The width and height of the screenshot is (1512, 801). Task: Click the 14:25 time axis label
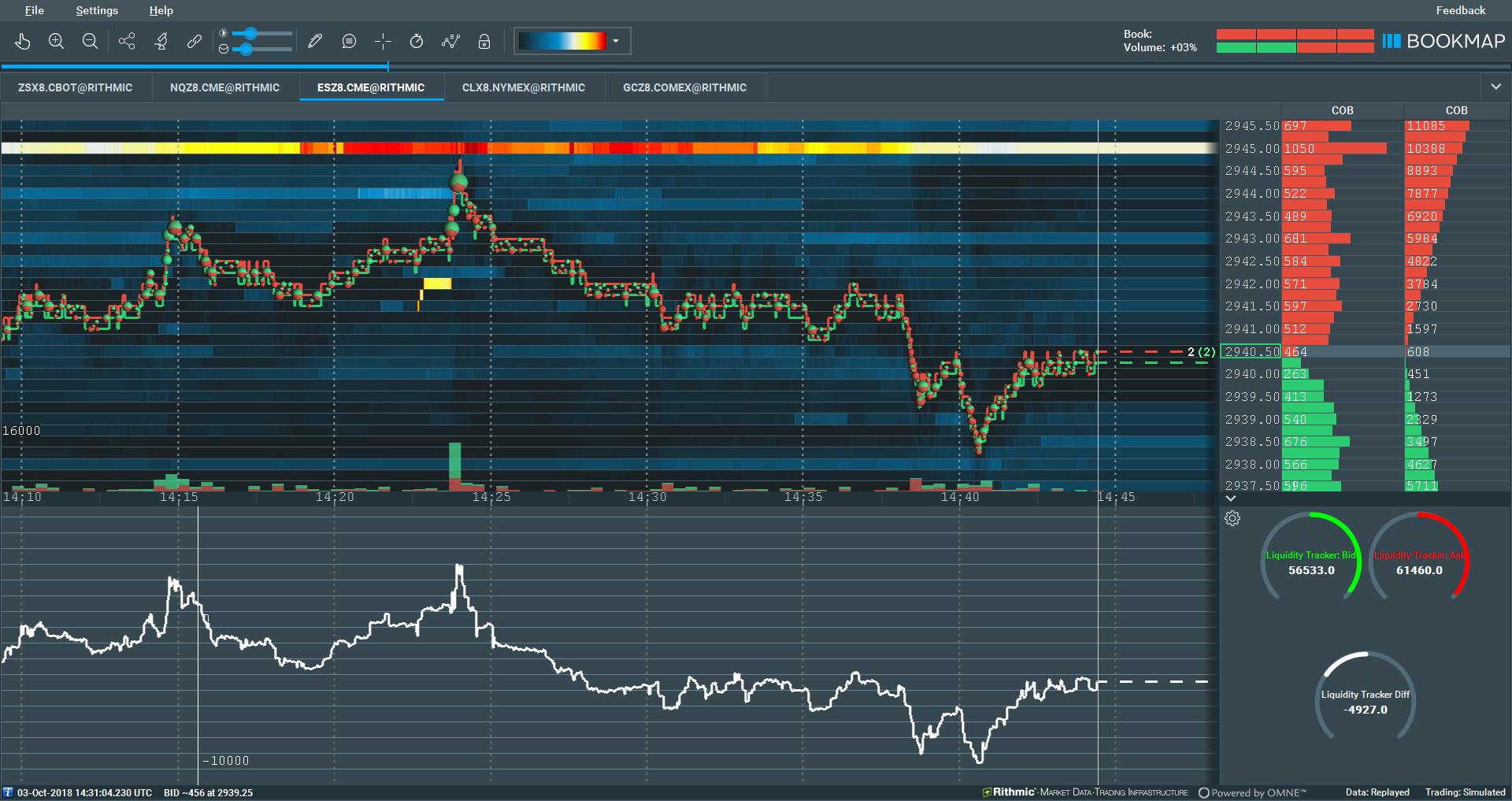coord(491,497)
